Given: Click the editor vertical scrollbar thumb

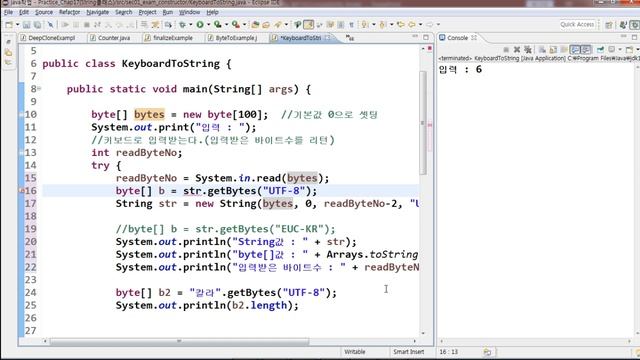Looking at the screenshot, I should [423, 122].
